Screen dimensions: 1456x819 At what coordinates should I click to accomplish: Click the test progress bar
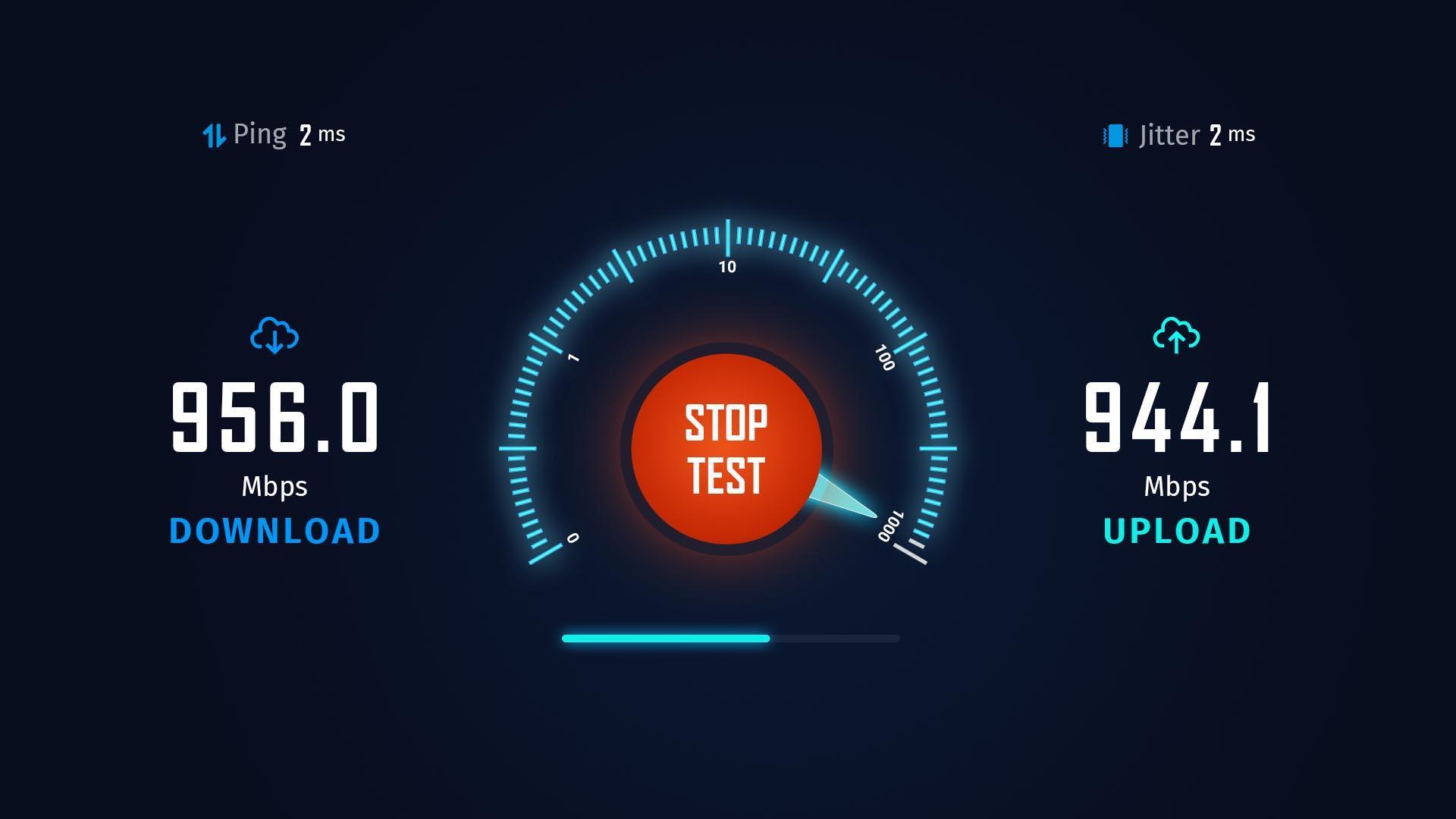730,639
